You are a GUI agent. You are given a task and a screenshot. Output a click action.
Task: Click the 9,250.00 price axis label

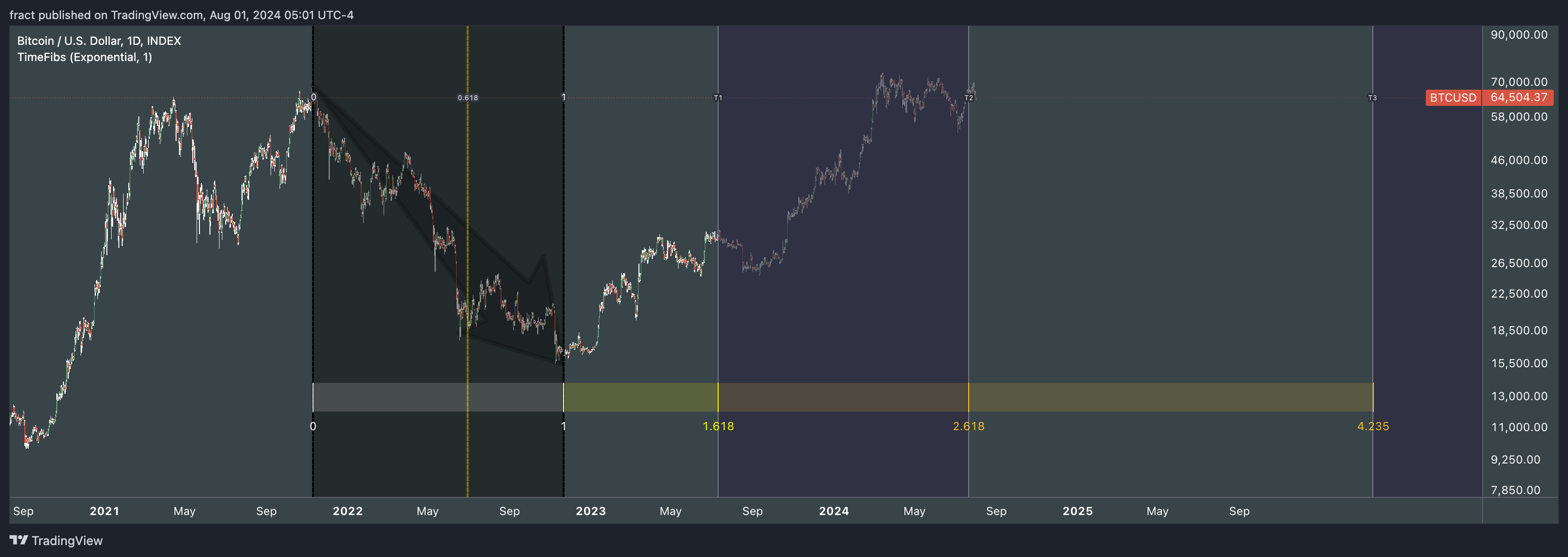click(1515, 460)
